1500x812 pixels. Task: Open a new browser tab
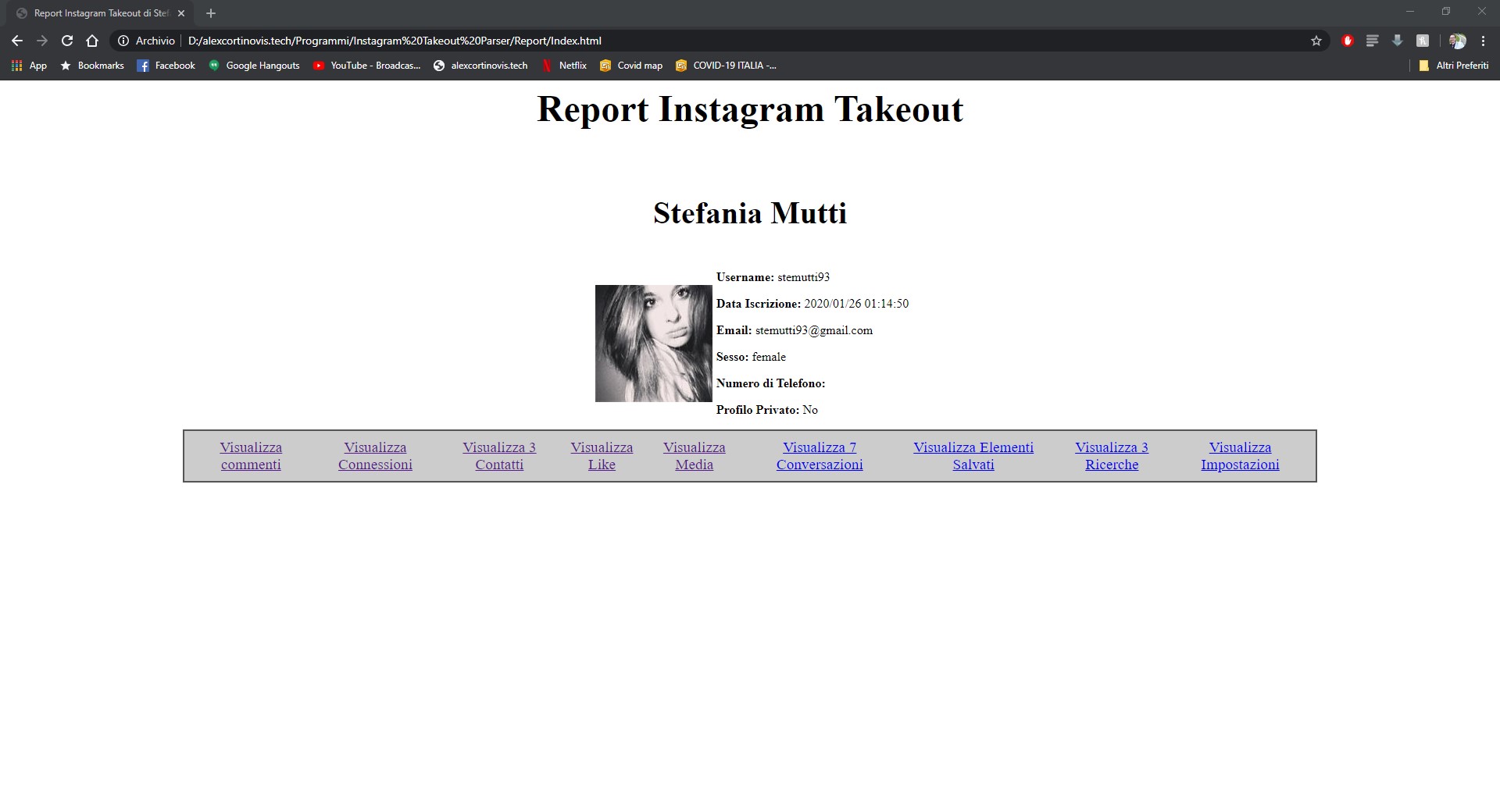coord(209,12)
